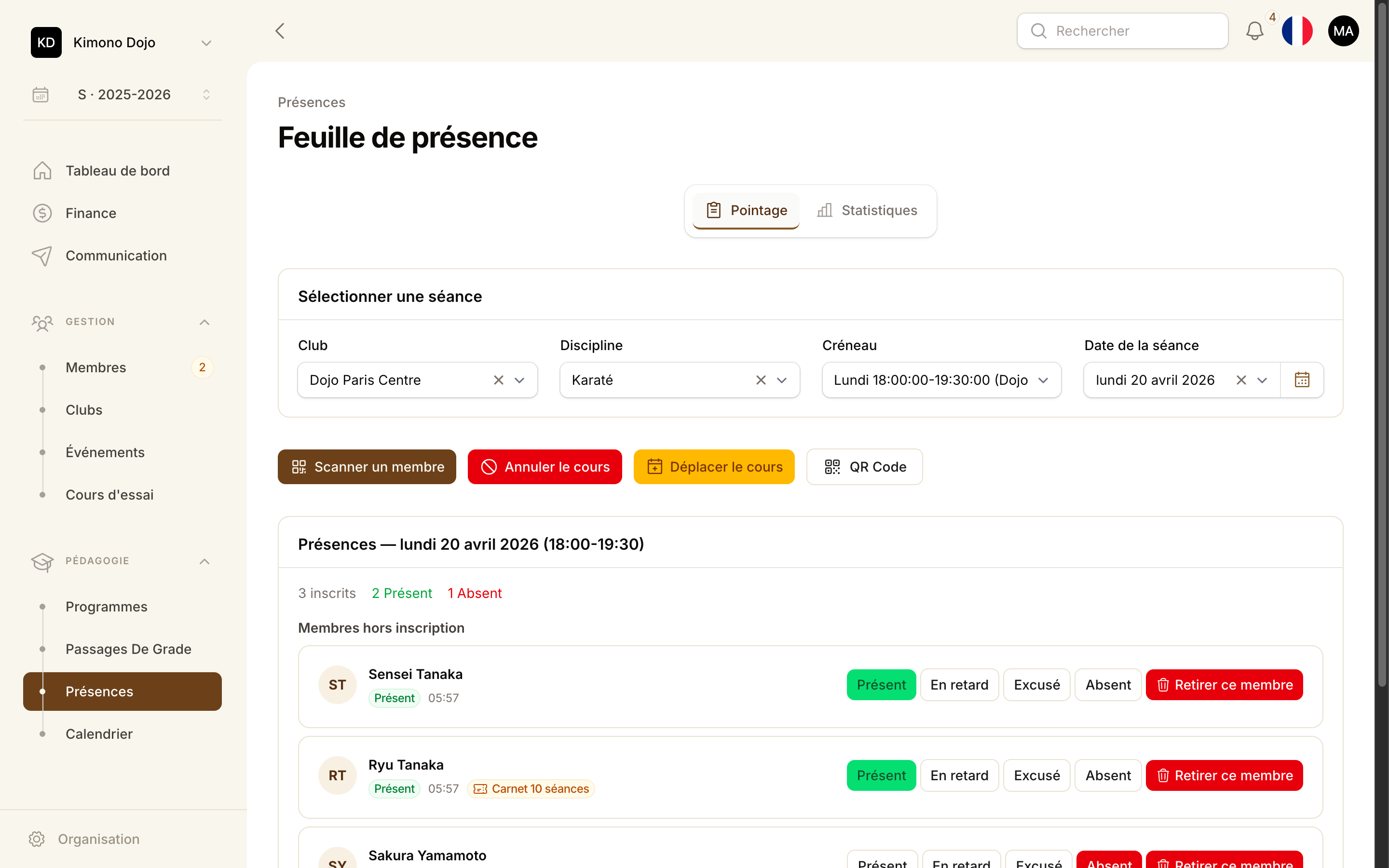
Task: Collapse the GESTION sidebar section
Action: coord(204,322)
